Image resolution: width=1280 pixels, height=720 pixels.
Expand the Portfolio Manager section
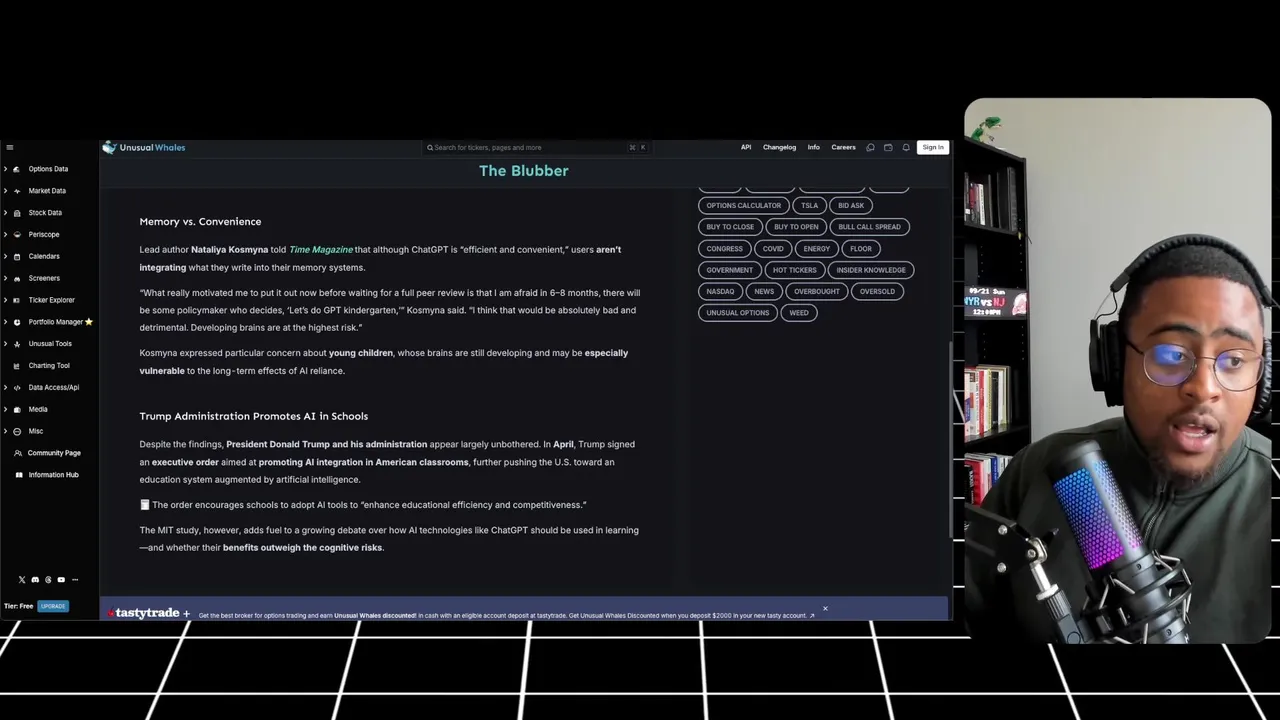click(6, 322)
